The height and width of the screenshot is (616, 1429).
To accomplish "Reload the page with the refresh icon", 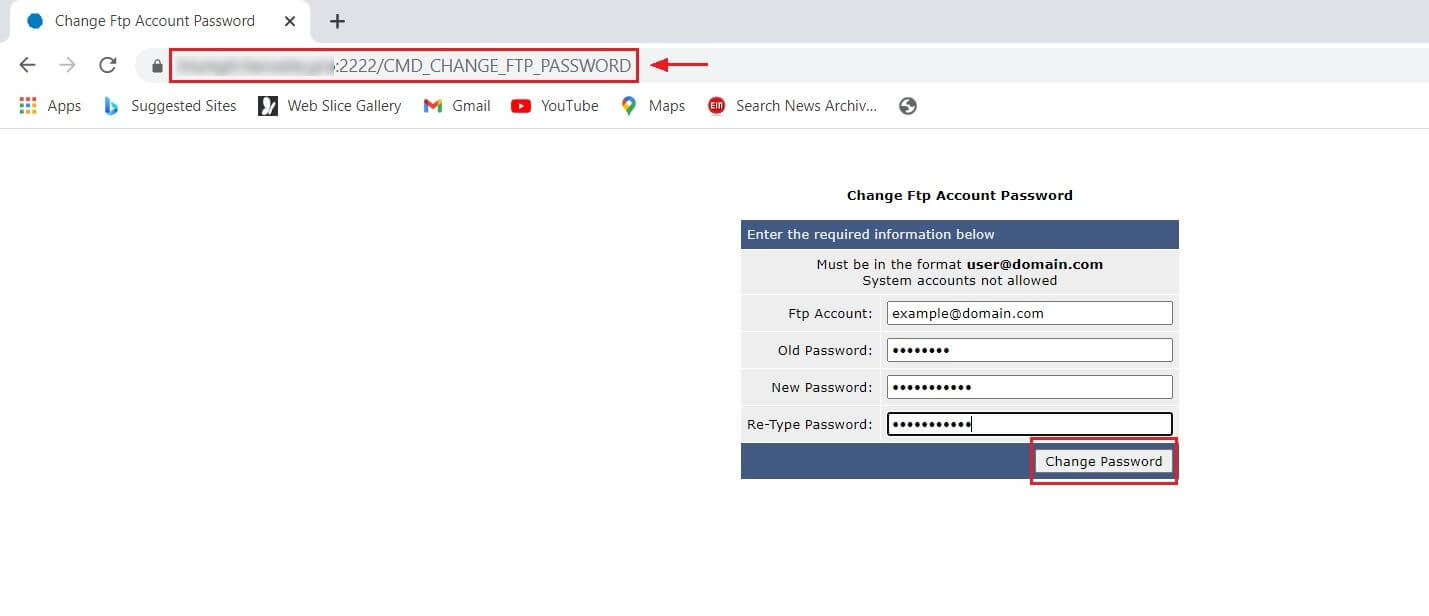I will [108, 65].
